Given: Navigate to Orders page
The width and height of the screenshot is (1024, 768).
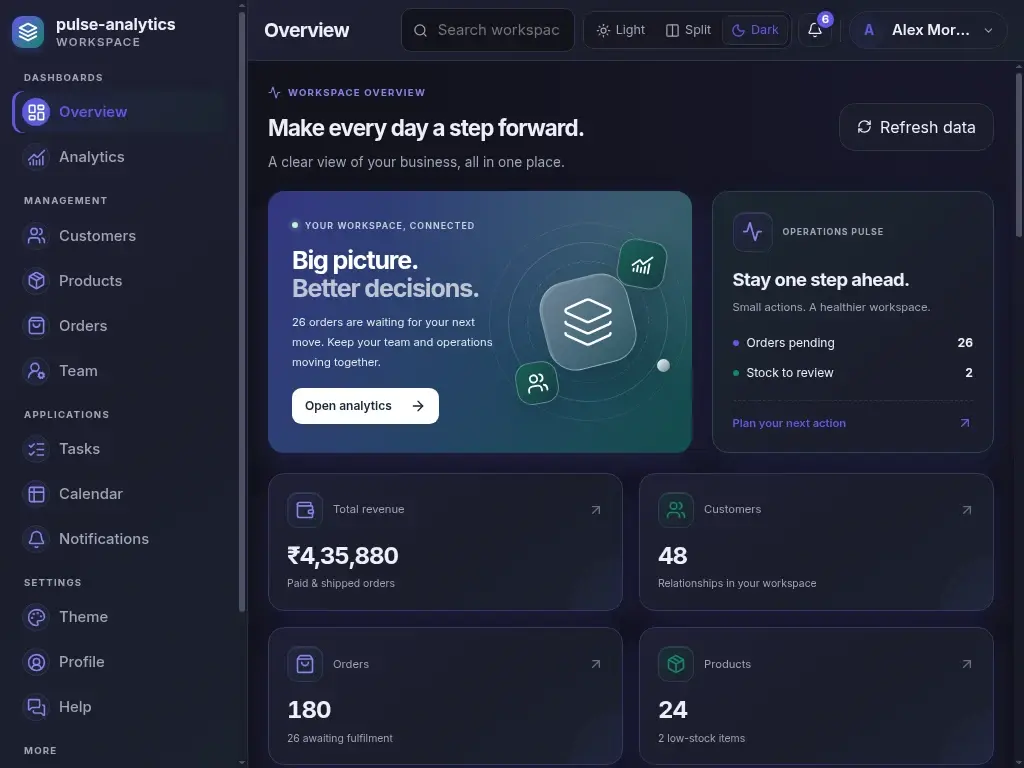Looking at the screenshot, I should [x=83, y=326].
